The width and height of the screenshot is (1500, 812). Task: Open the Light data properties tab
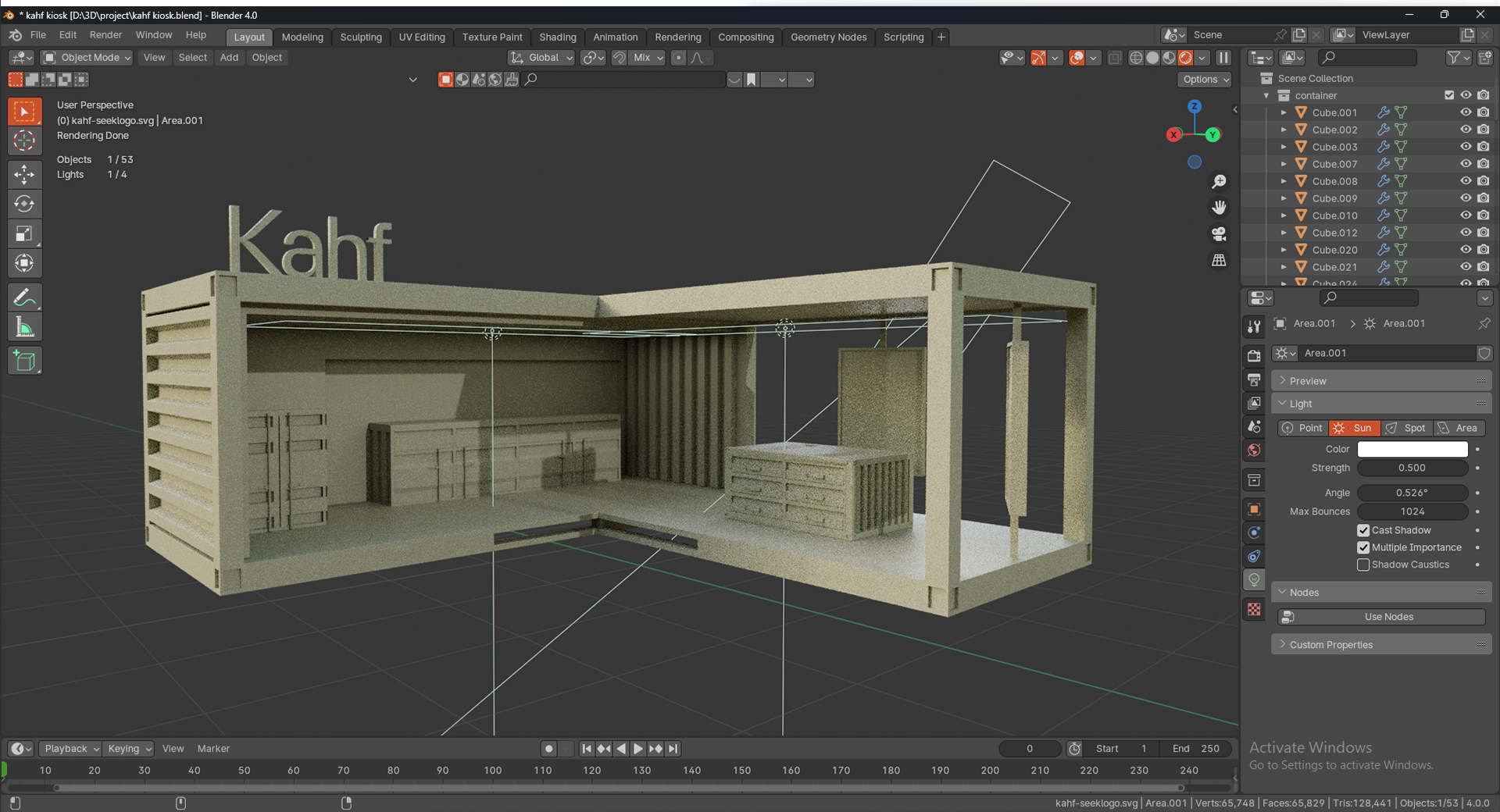pos(1254,580)
